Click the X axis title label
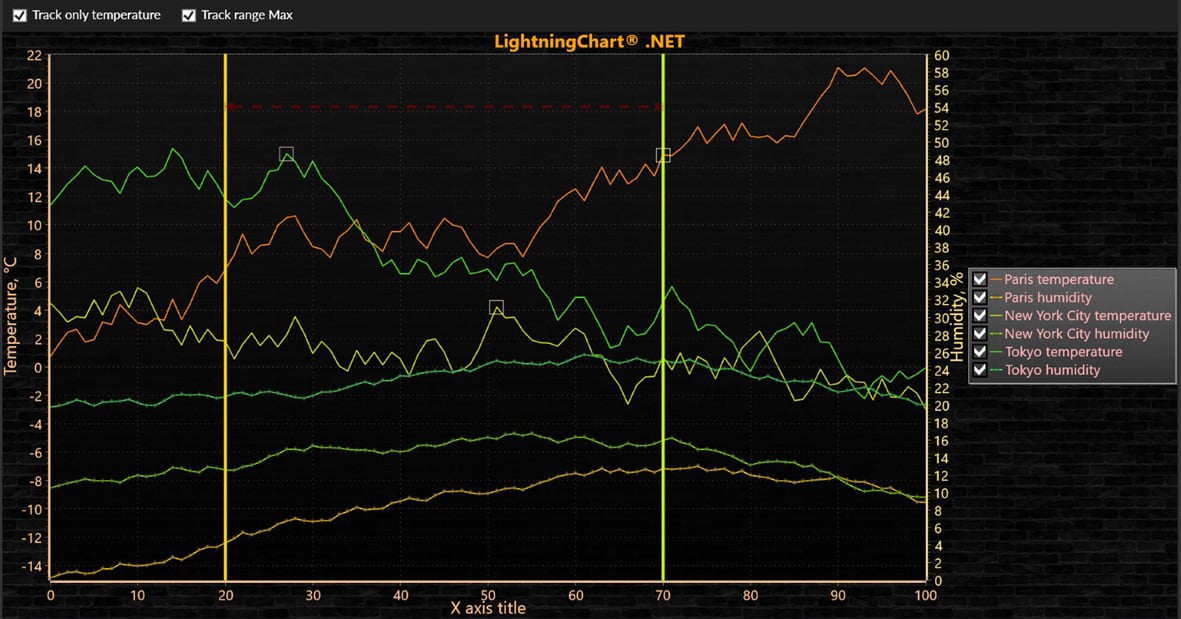 tap(488, 608)
